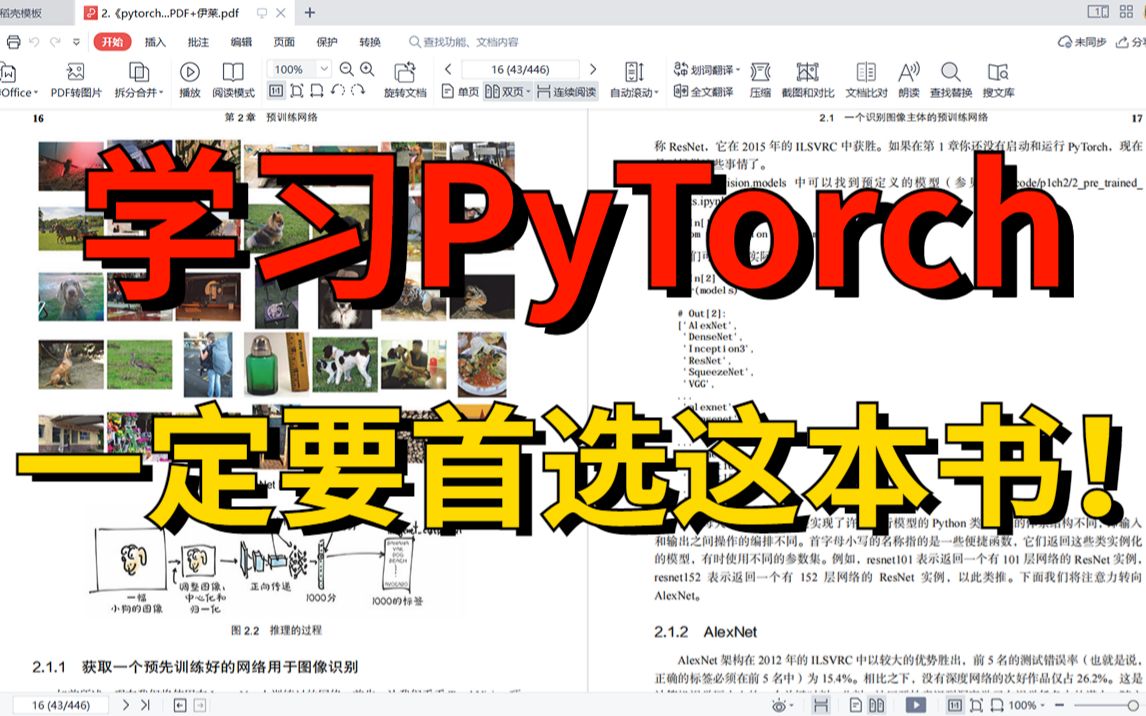Open the quick access customize dropdown
The height and width of the screenshot is (716, 1146).
pyautogui.click(x=76, y=42)
